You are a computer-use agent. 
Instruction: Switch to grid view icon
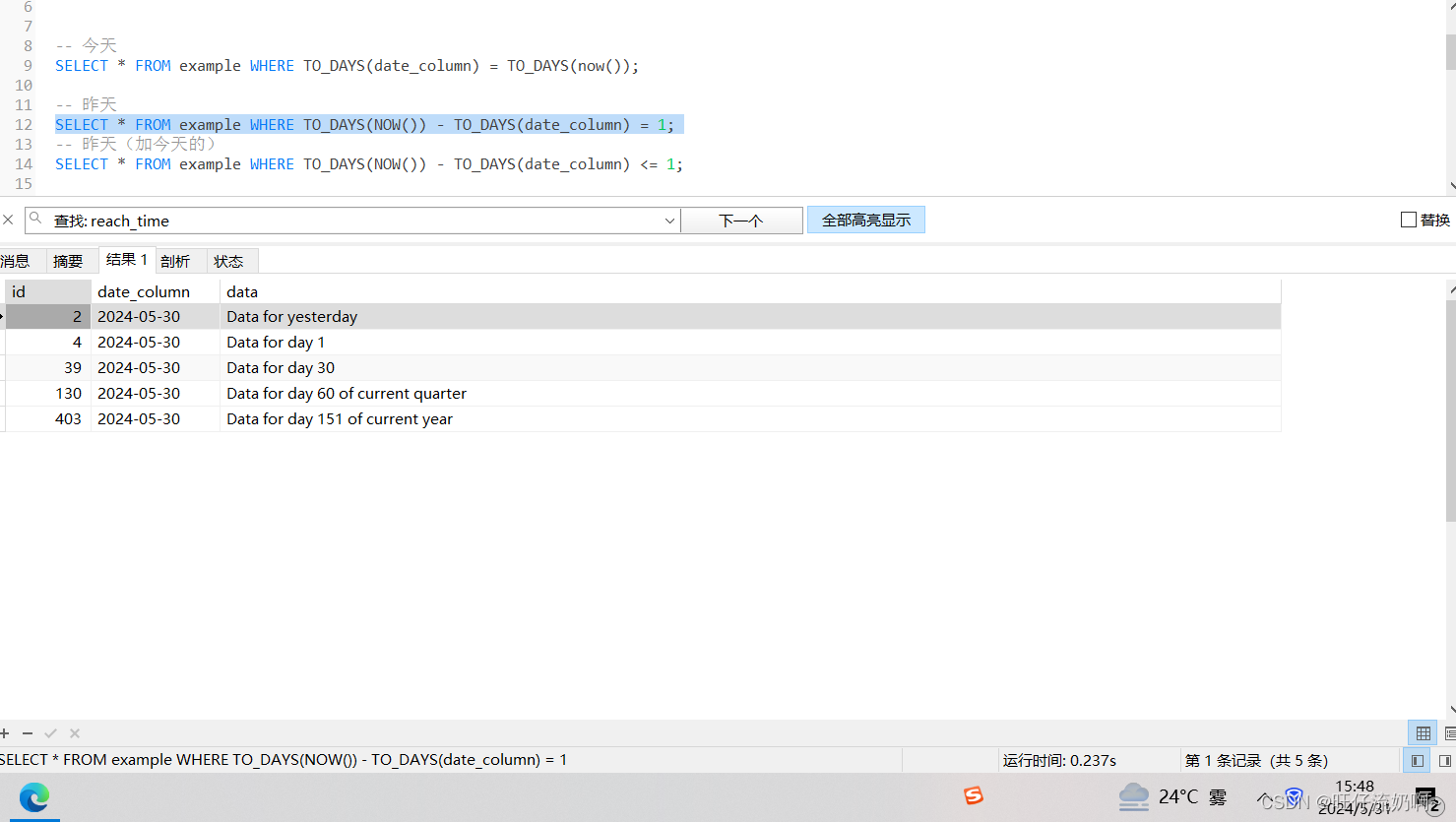coord(1424,733)
